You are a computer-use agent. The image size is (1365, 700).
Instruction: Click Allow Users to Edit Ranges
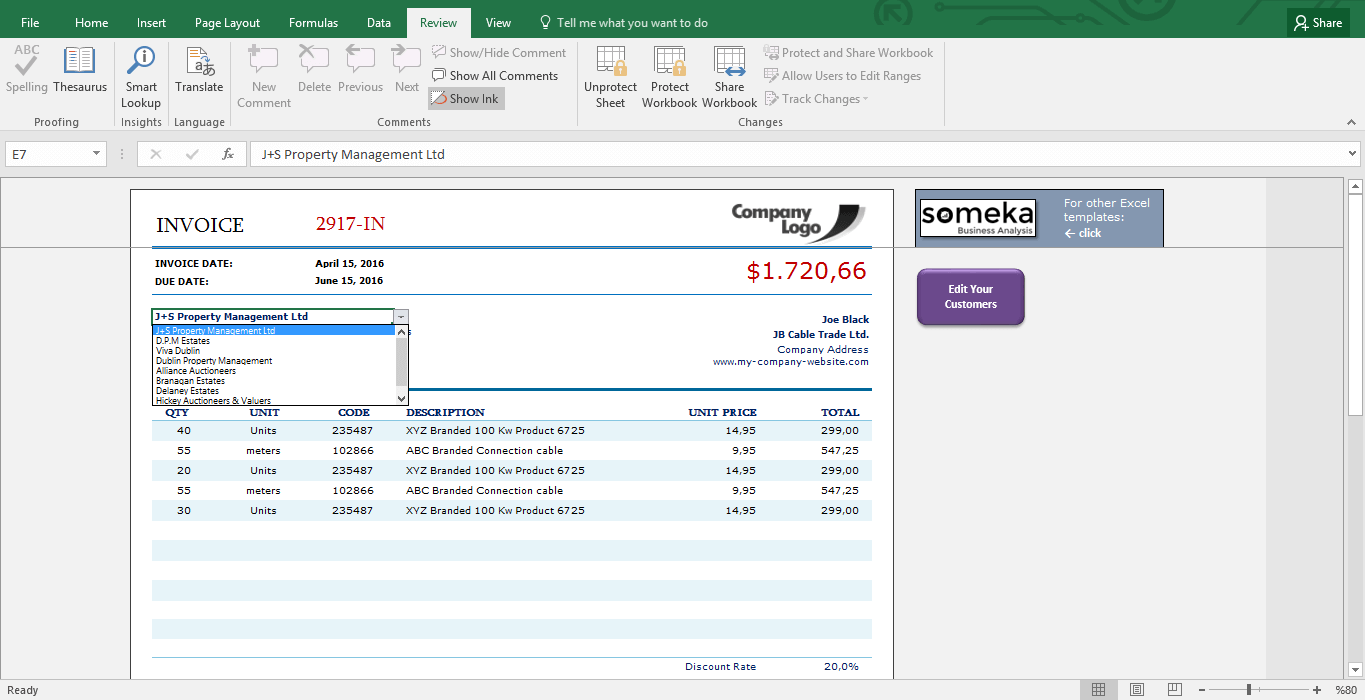click(842, 76)
